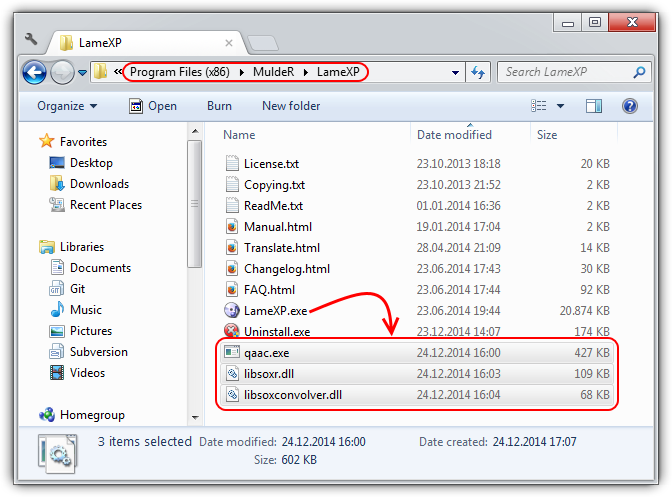Click the change view icon
Viewport: 672px width, 497px height.
point(539,106)
